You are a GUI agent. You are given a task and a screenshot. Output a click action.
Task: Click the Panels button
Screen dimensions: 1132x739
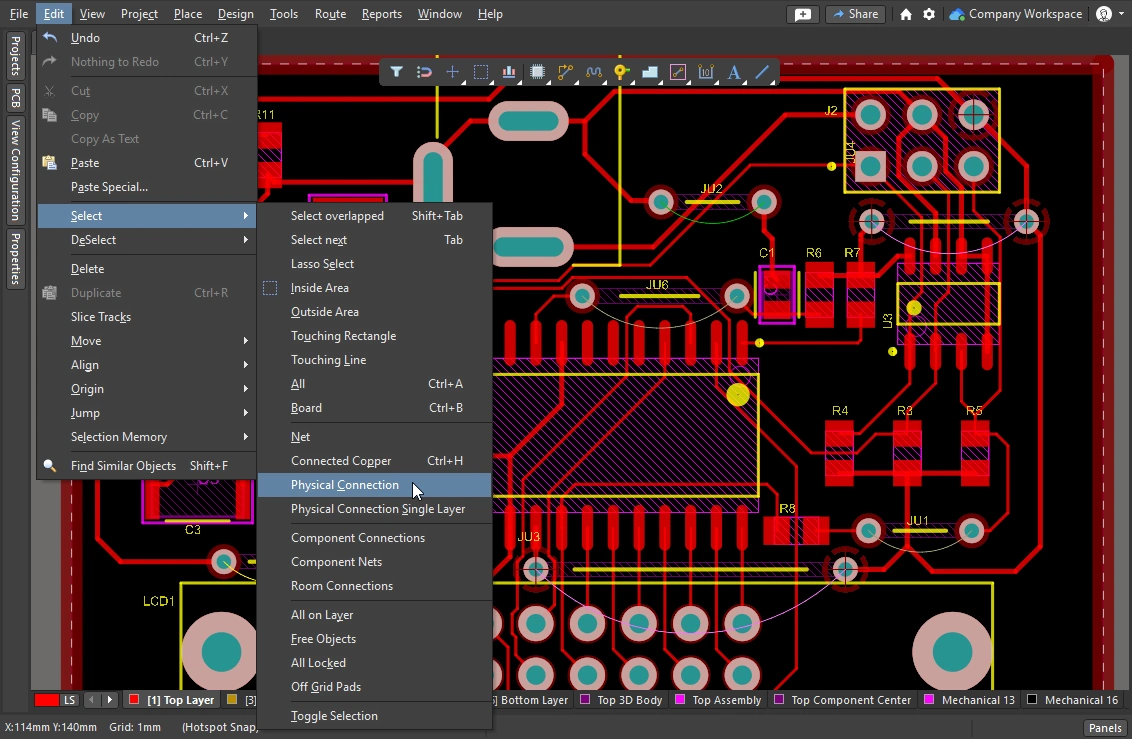tap(1105, 727)
